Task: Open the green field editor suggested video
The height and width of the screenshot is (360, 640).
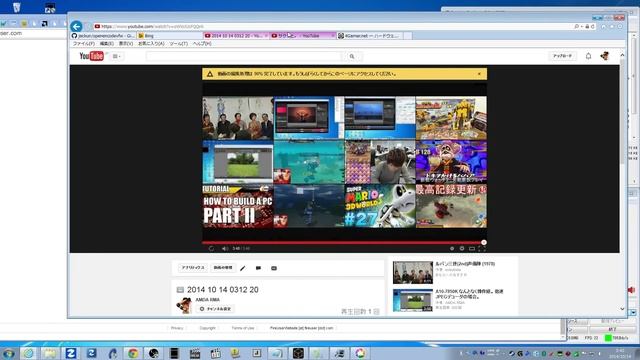Action: click(x=238, y=162)
